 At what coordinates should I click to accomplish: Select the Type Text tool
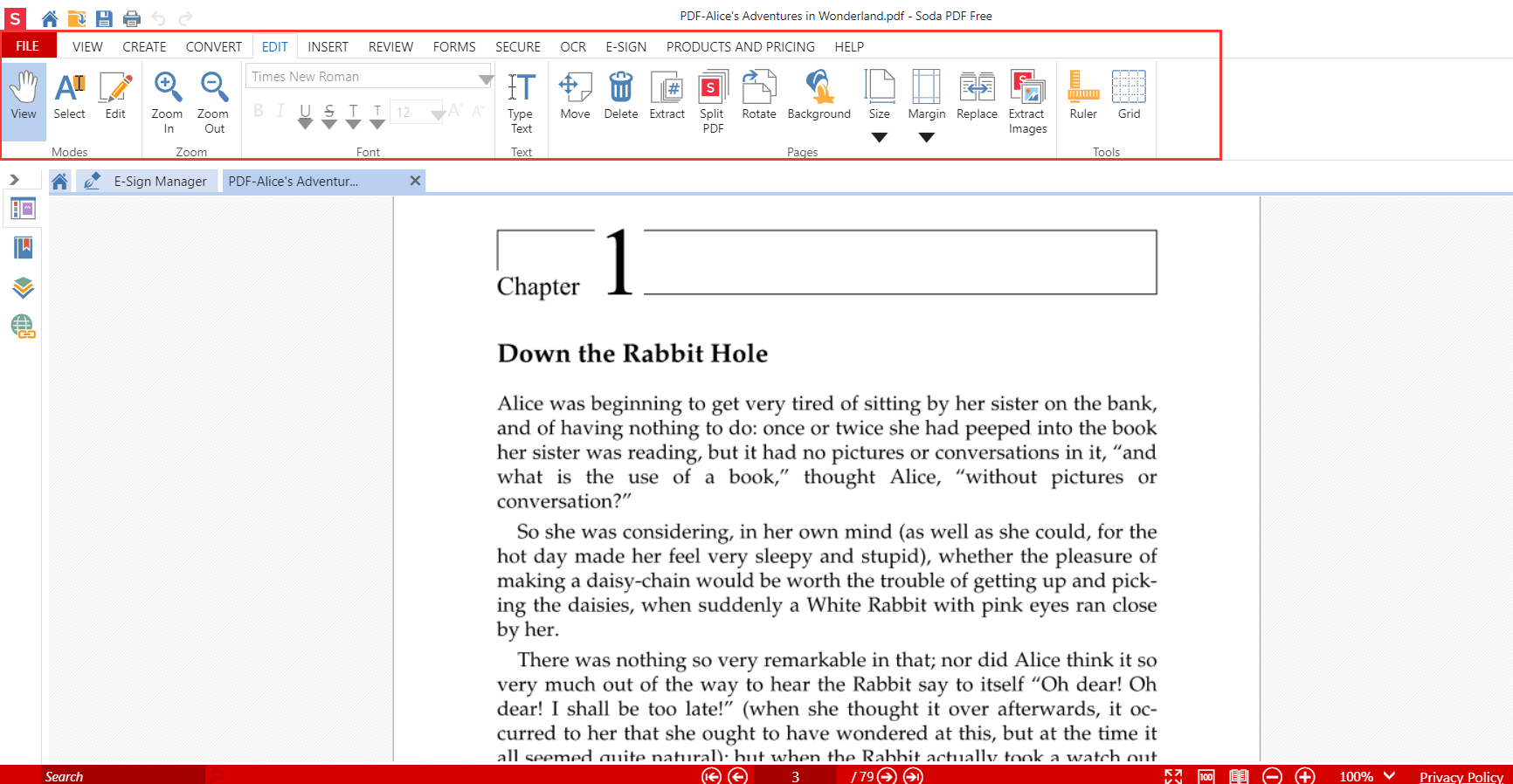[521, 100]
